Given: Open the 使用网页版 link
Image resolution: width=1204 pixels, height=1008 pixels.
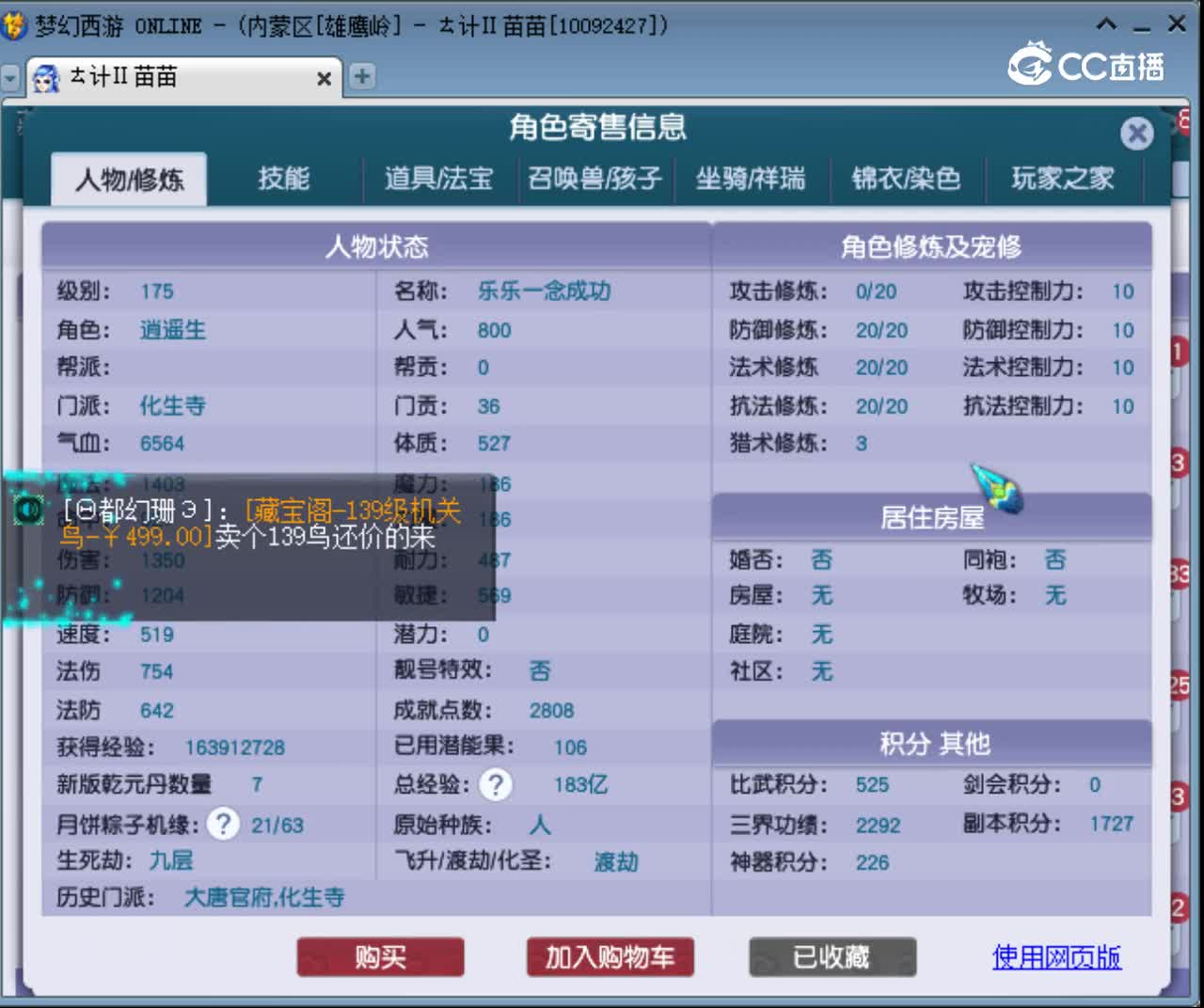Looking at the screenshot, I should [1056, 957].
